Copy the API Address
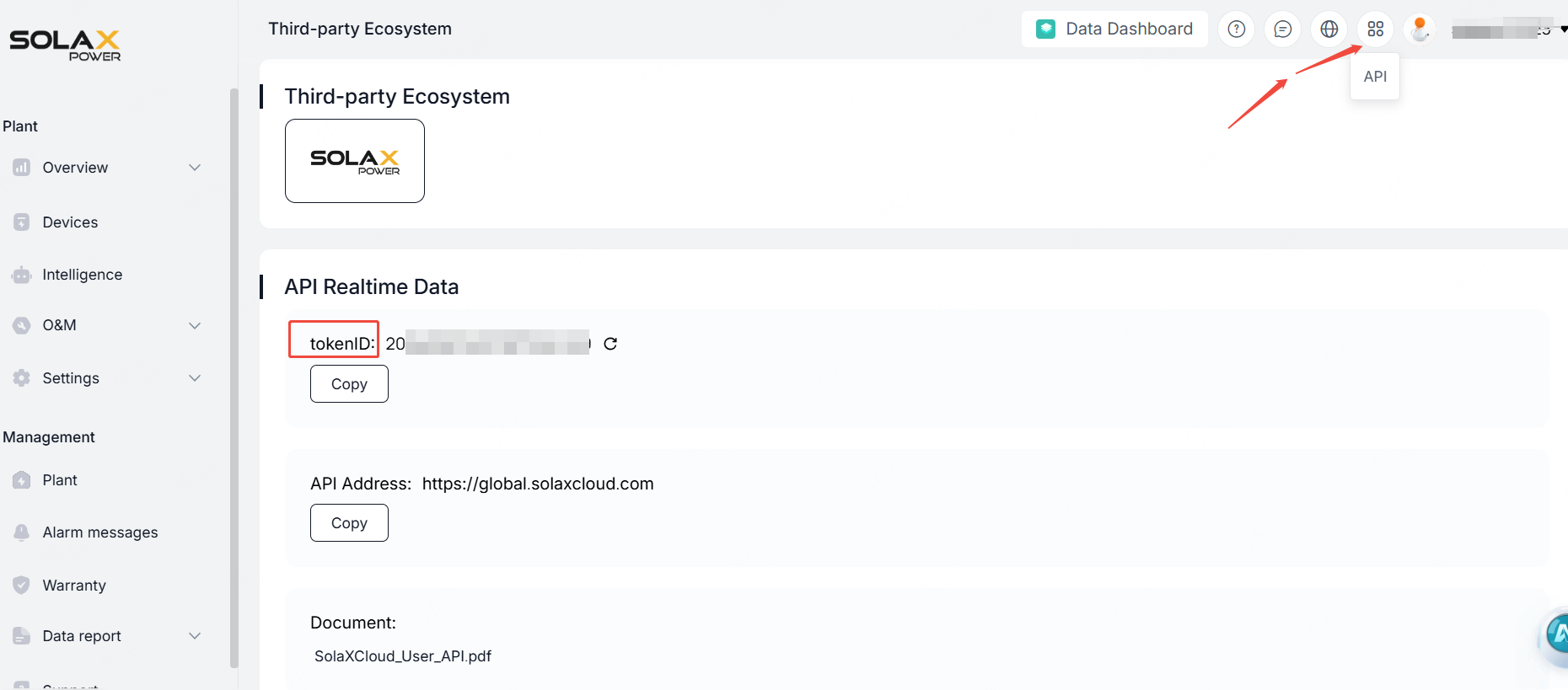Viewport: 1568px width, 690px height. [349, 523]
